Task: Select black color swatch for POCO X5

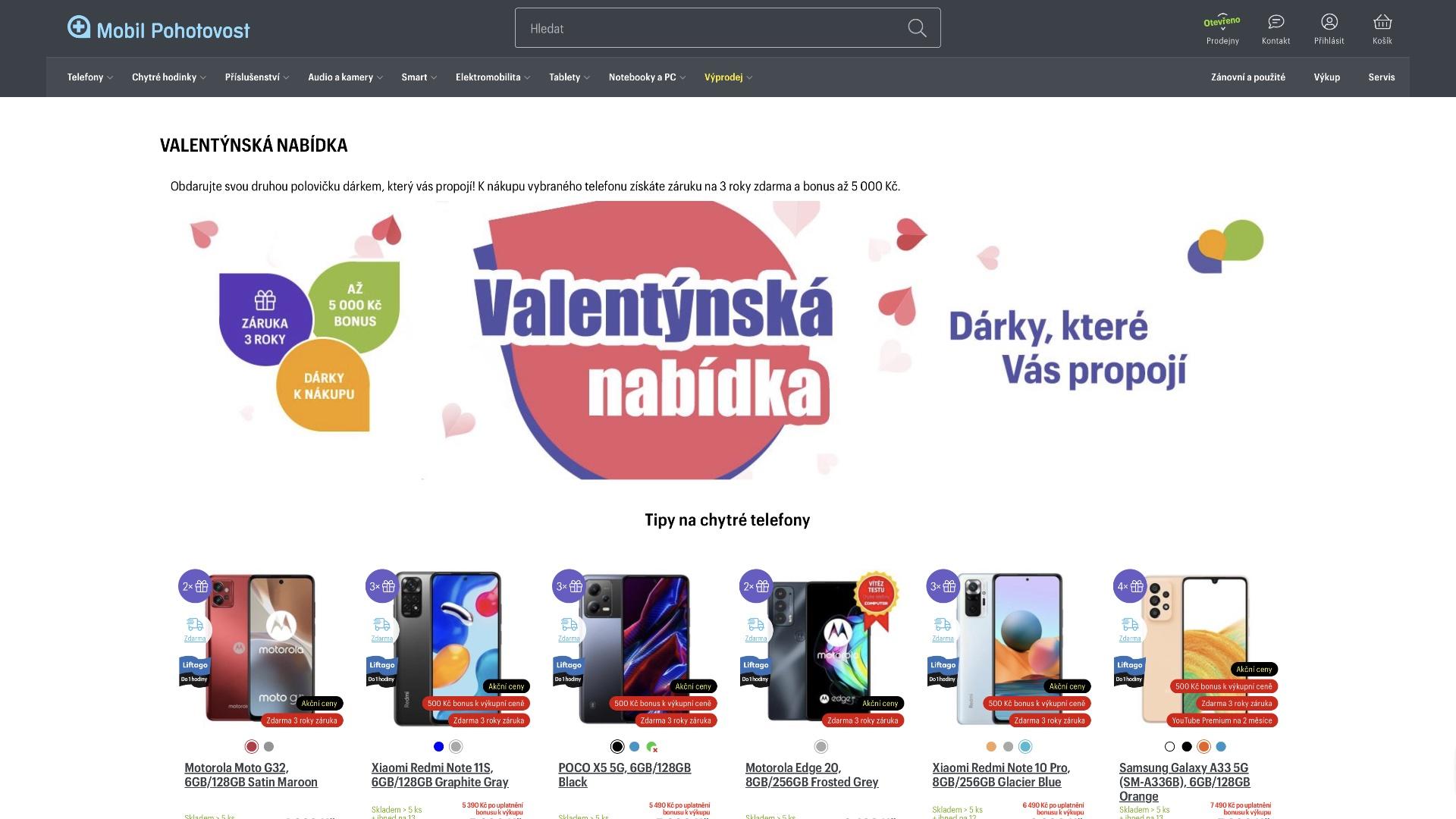Action: [617, 747]
